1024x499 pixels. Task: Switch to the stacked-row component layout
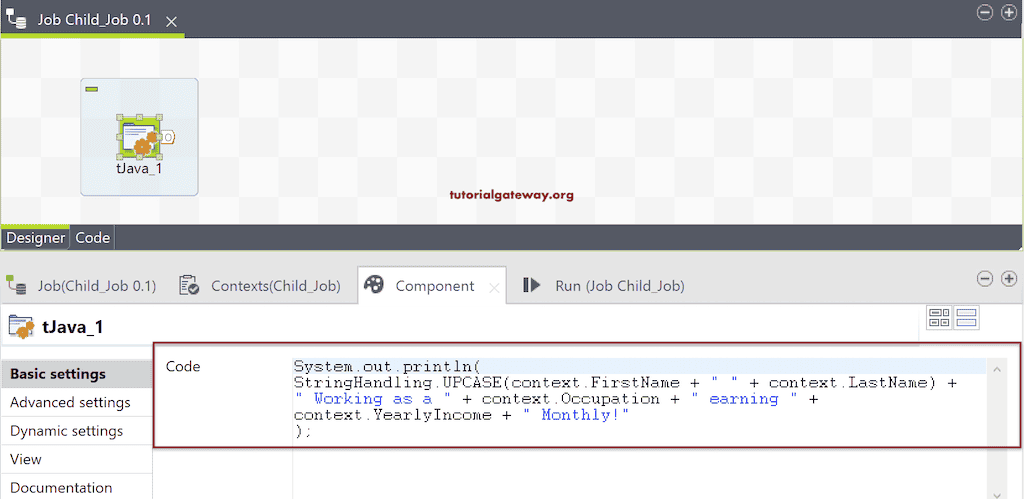click(967, 318)
